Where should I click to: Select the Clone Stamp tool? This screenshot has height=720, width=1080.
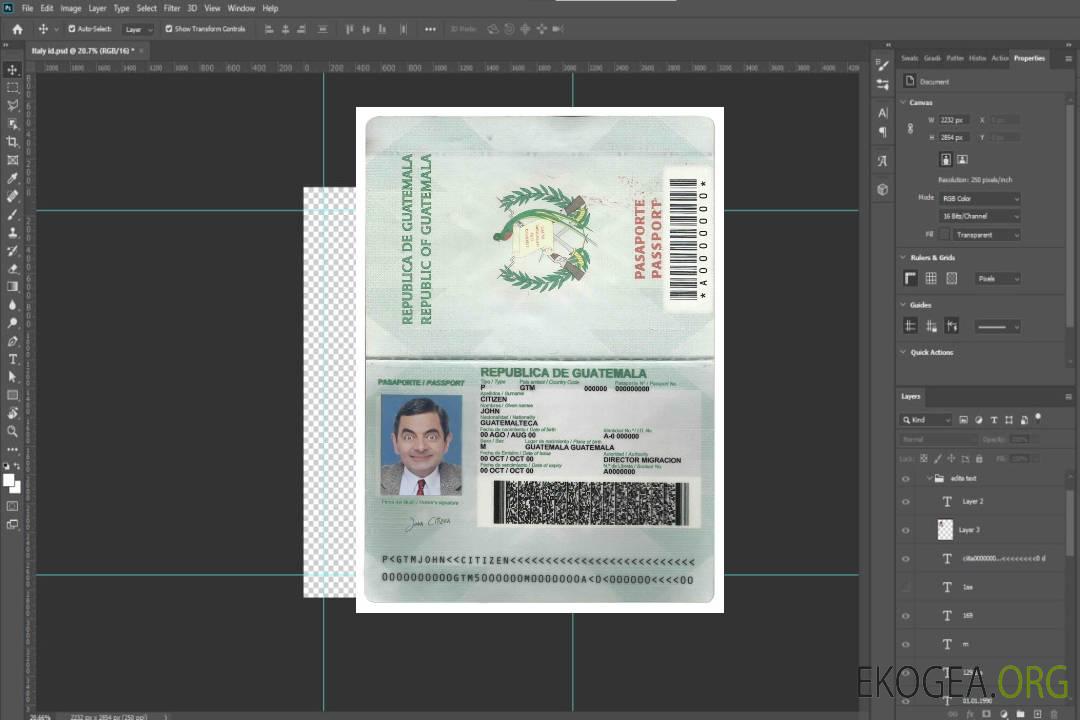12,233
